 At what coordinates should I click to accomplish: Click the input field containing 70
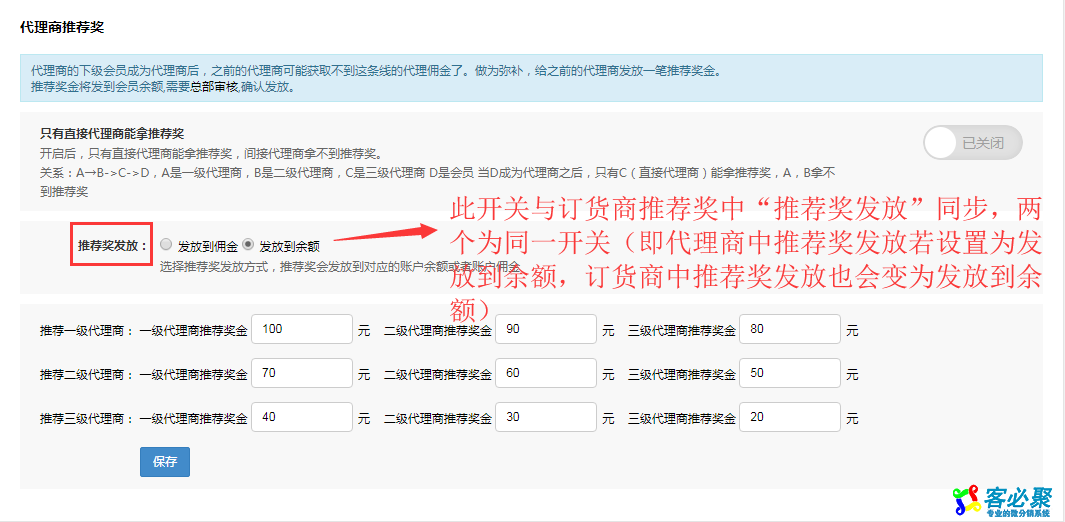302,373
